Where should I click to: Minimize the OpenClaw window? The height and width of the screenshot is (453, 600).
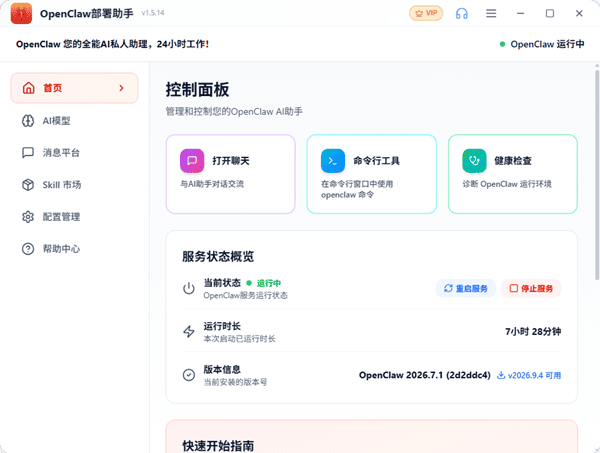click(520, 13)
